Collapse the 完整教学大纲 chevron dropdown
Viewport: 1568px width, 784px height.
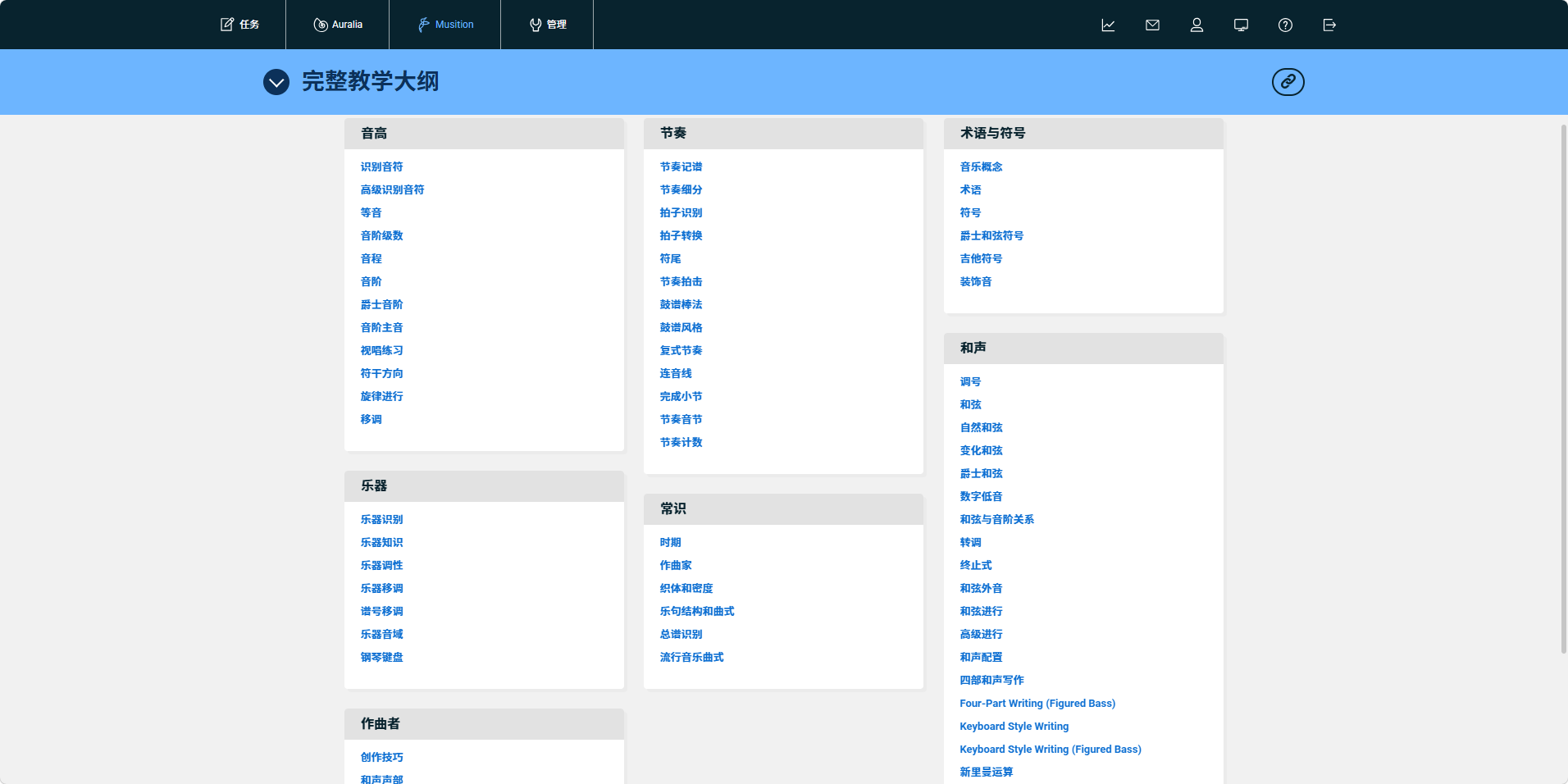[276, 82]
